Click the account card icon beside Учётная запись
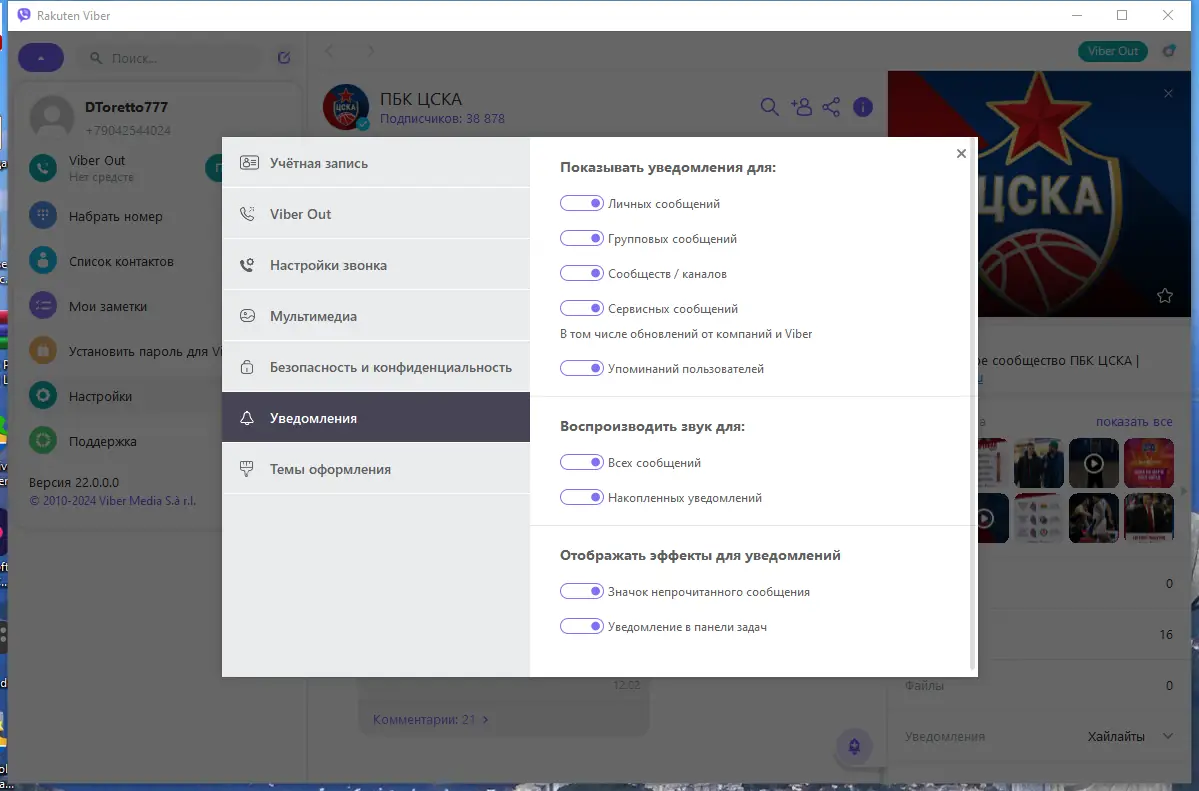This screenshot has width=1199, height=791. [x=249, y=162]
